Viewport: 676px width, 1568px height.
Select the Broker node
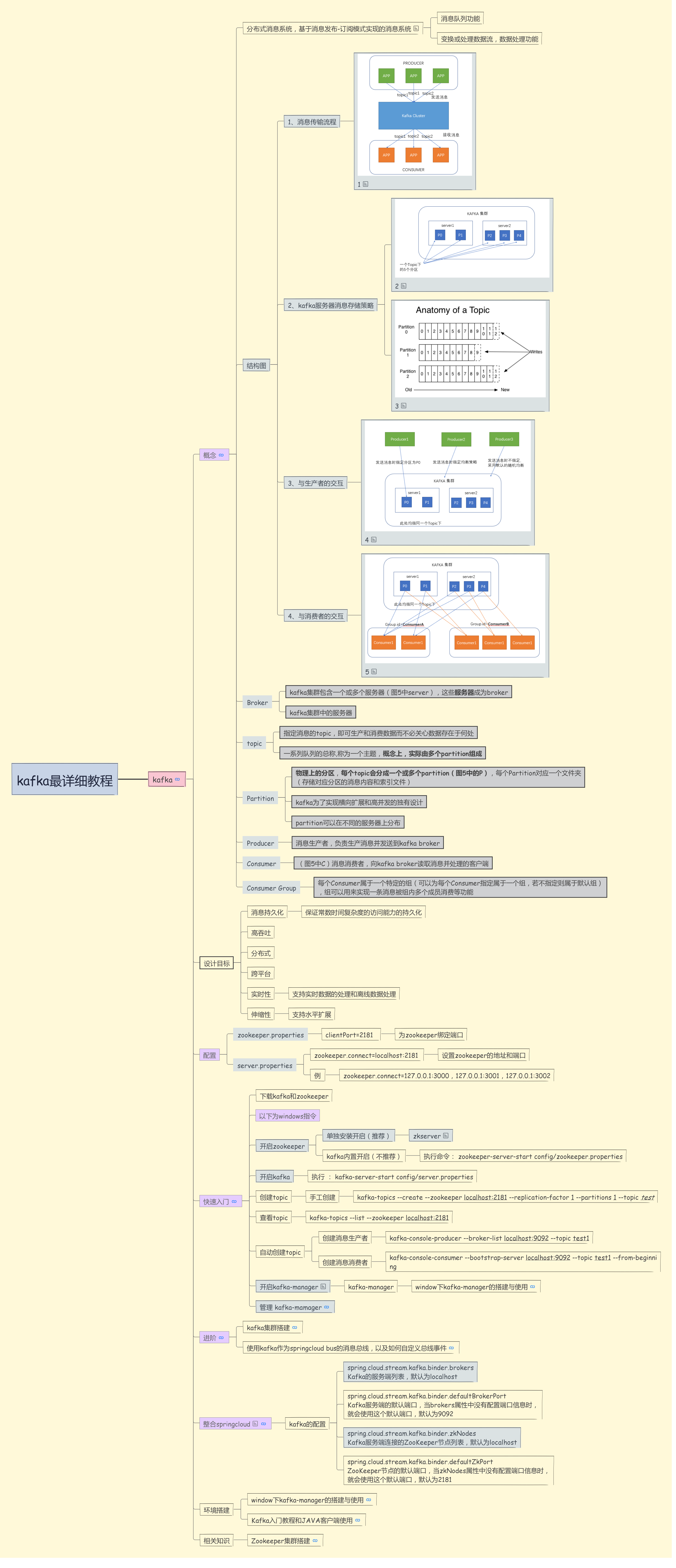point(259,707)
